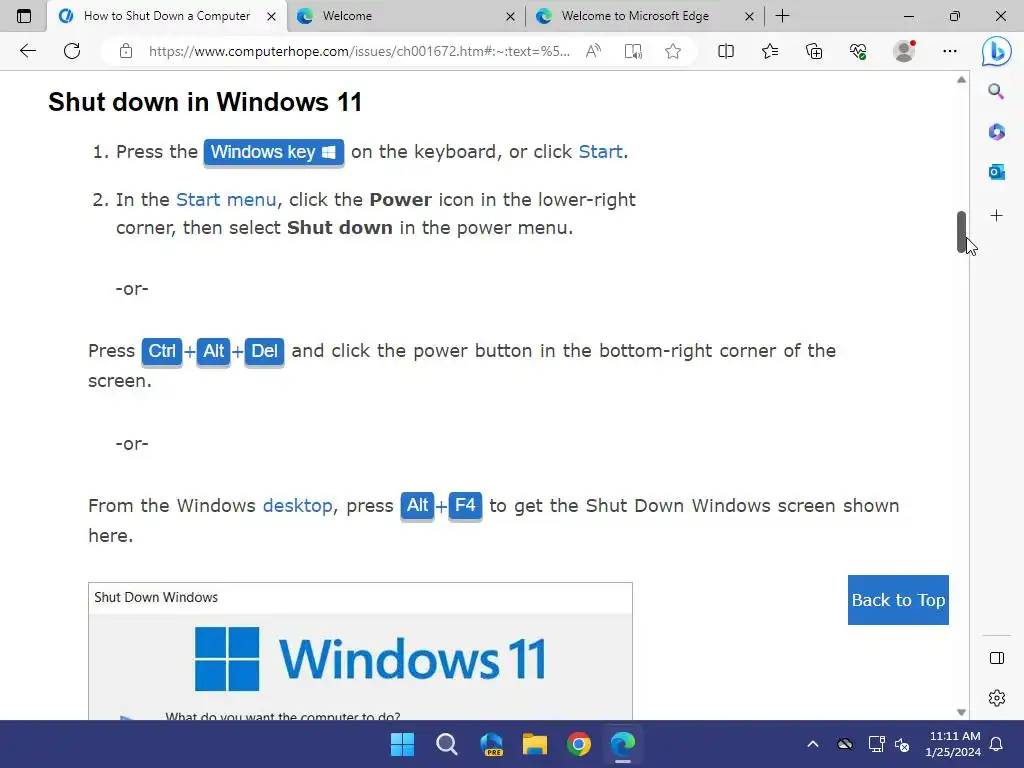Click the Shut Down Windows screenshot image

[360, 651]
